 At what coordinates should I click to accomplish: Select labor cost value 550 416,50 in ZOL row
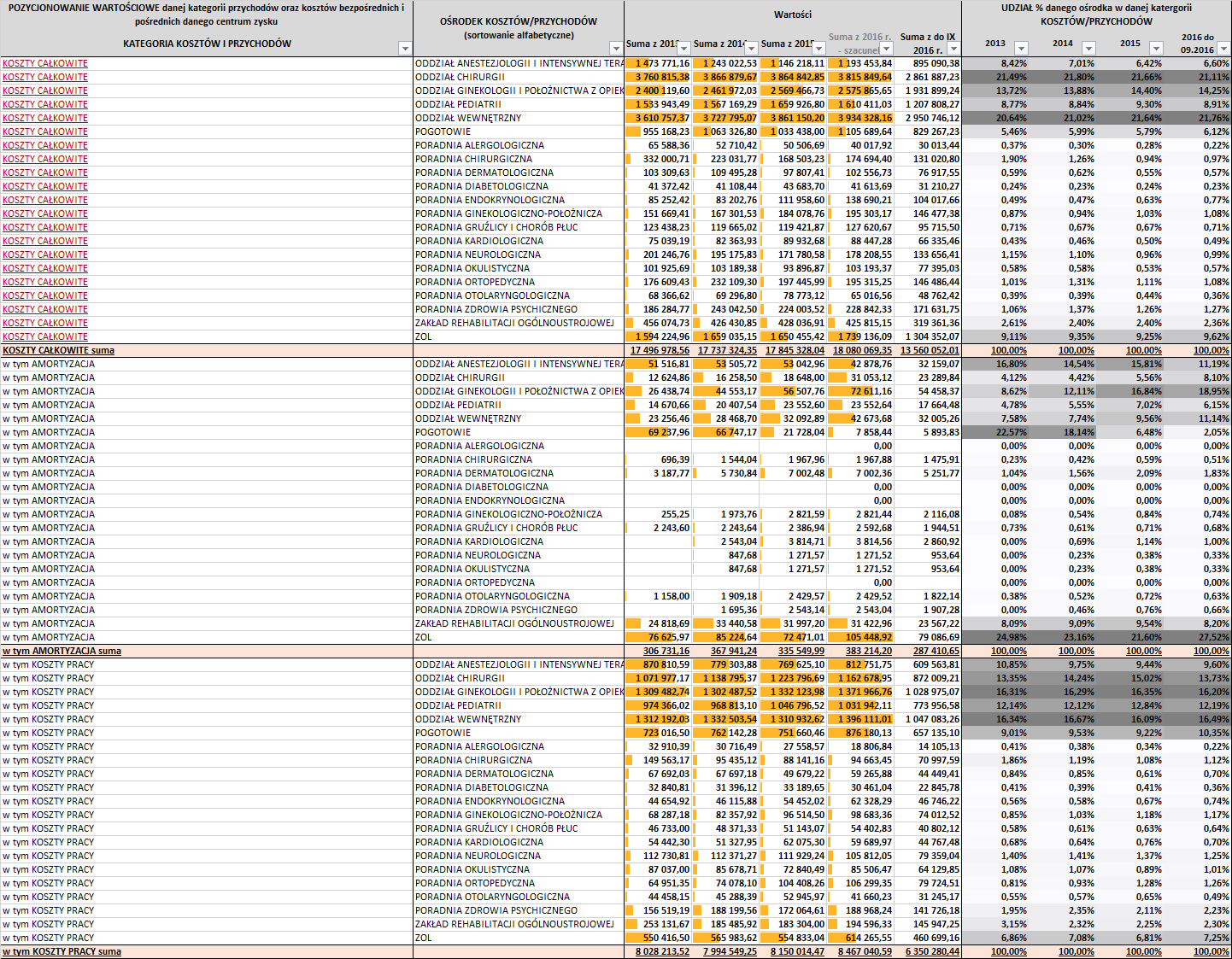[658, 938]
